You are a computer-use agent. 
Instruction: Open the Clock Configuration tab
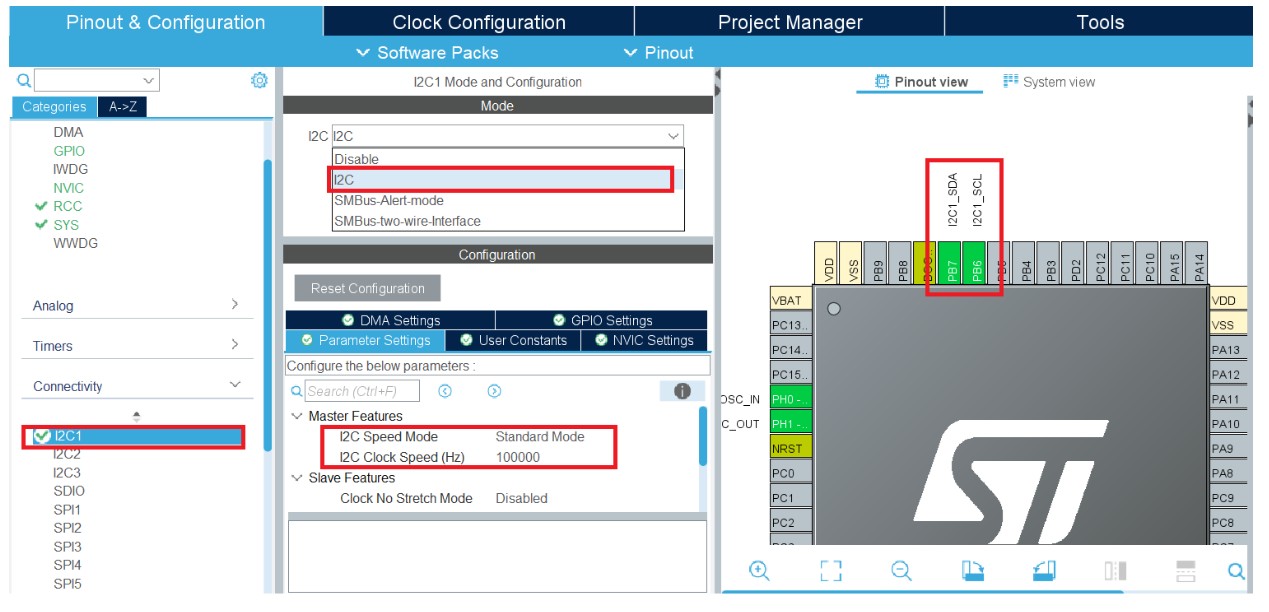479,22
